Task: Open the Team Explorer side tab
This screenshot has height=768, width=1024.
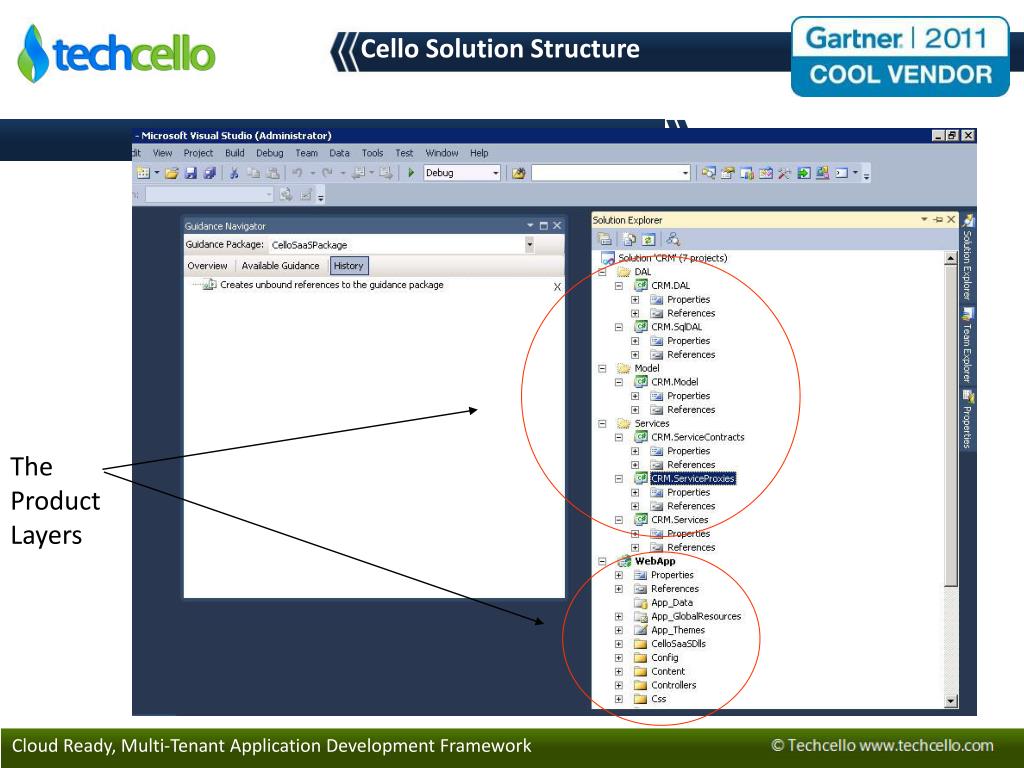Action: point(968,345)
